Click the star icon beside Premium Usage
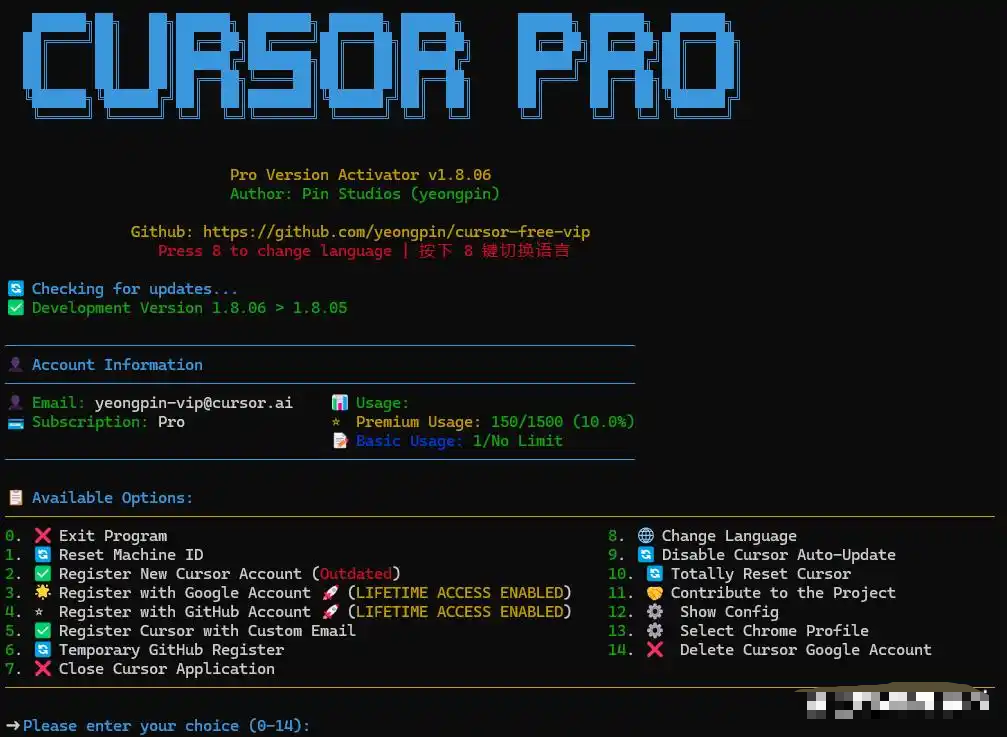This screenshot has width=1007, height=737. (x=336, y=422)
